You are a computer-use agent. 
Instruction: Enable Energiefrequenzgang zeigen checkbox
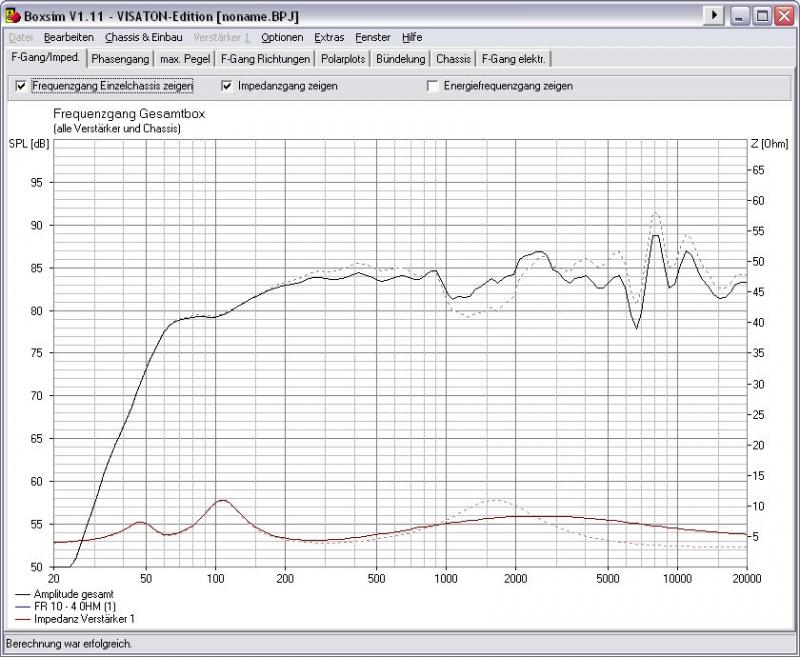tap(432, 86)
